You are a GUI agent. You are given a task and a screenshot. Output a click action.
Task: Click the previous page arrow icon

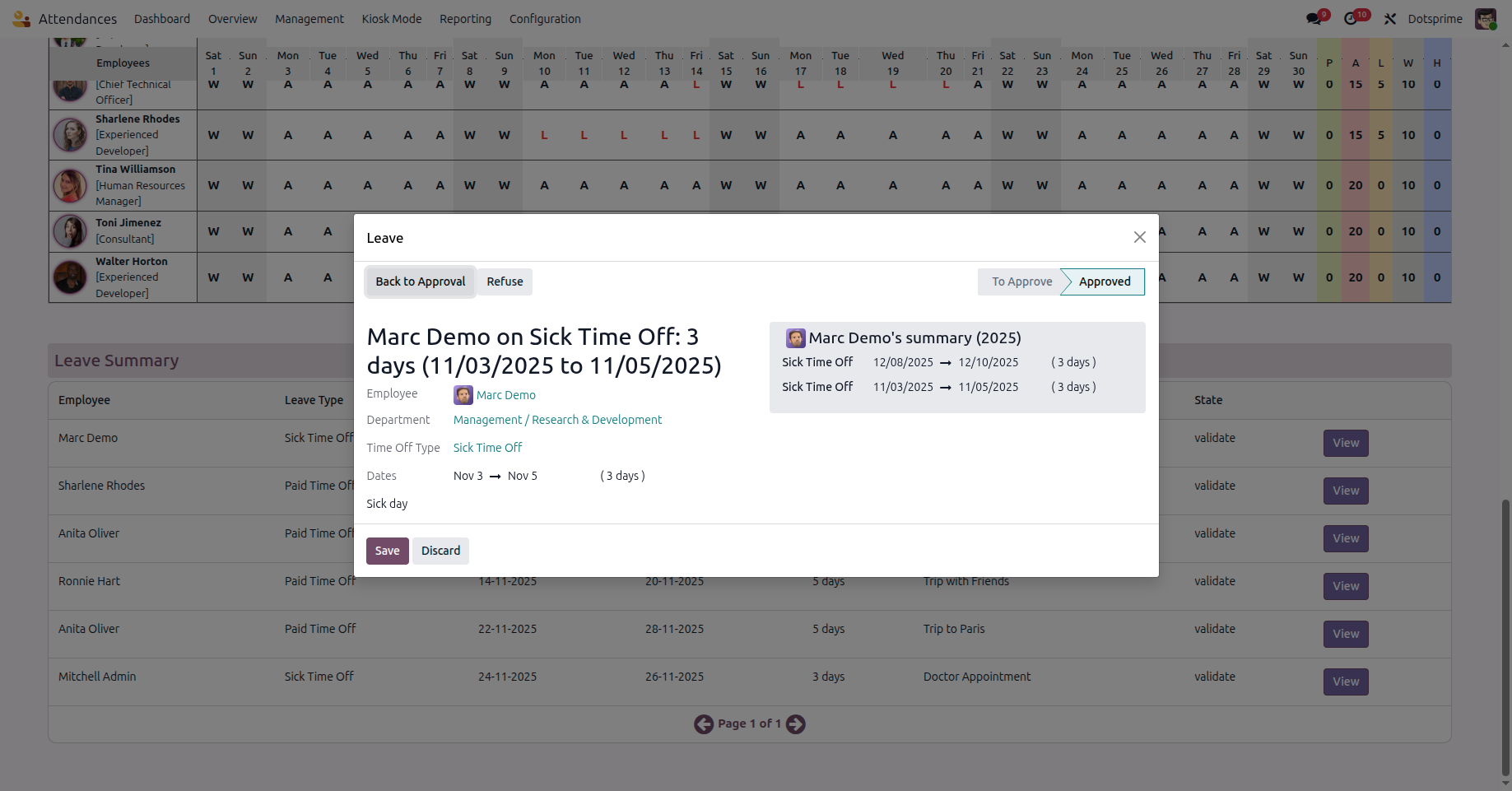tap(704, 724)
